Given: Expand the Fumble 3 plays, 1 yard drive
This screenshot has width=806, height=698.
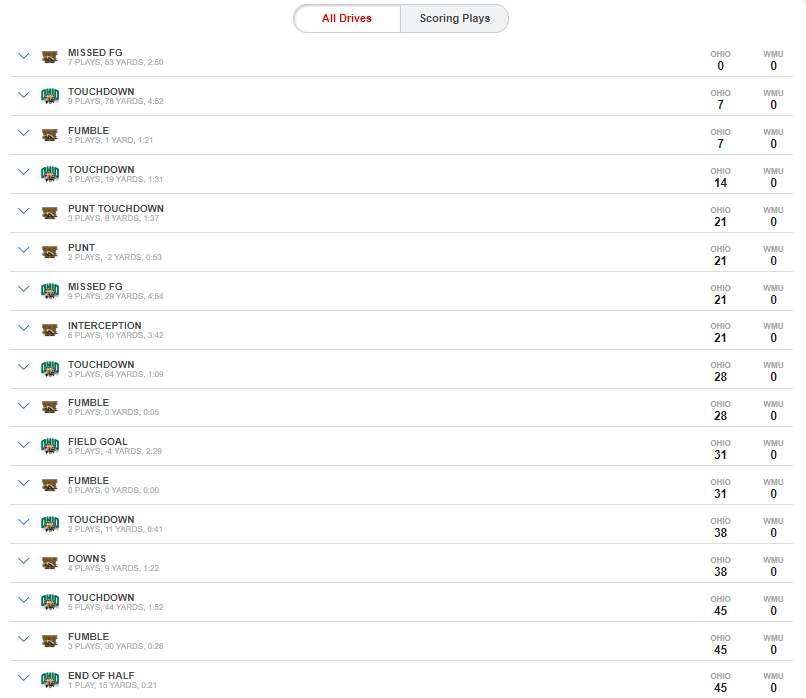Looking at the screenshot, I should [24, 133].
